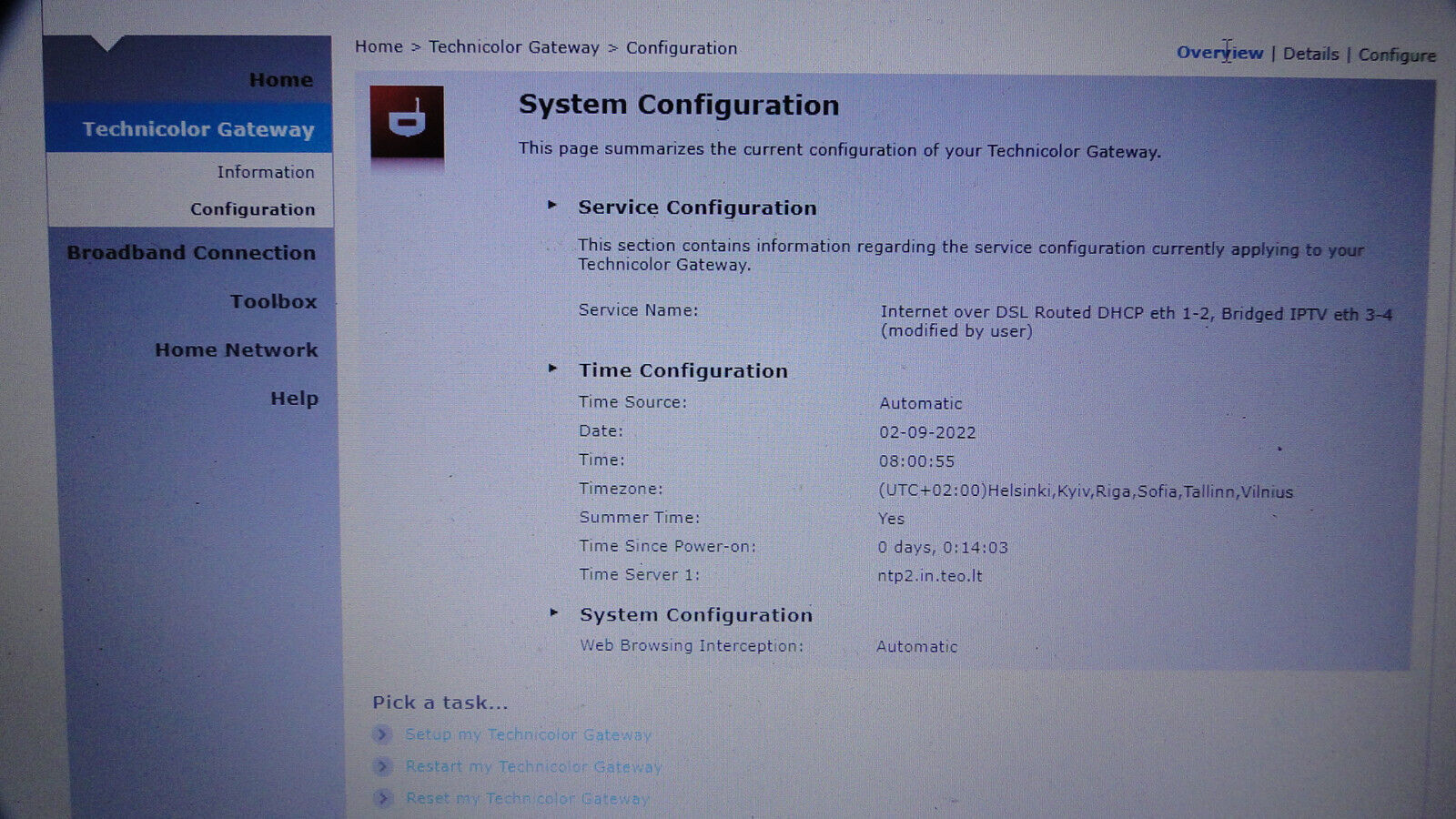Click arrow icon beside Restart my Technicolor Gateway
Screen dimensions: 1456x819
[382, 766]
